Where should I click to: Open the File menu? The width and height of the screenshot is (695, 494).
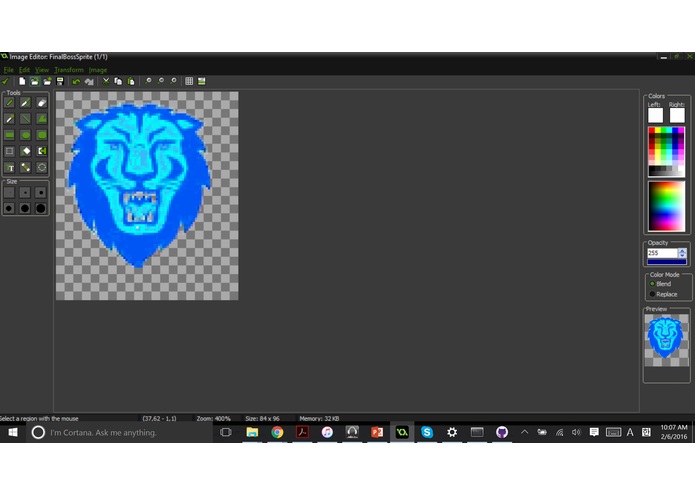tap(8, 70)
